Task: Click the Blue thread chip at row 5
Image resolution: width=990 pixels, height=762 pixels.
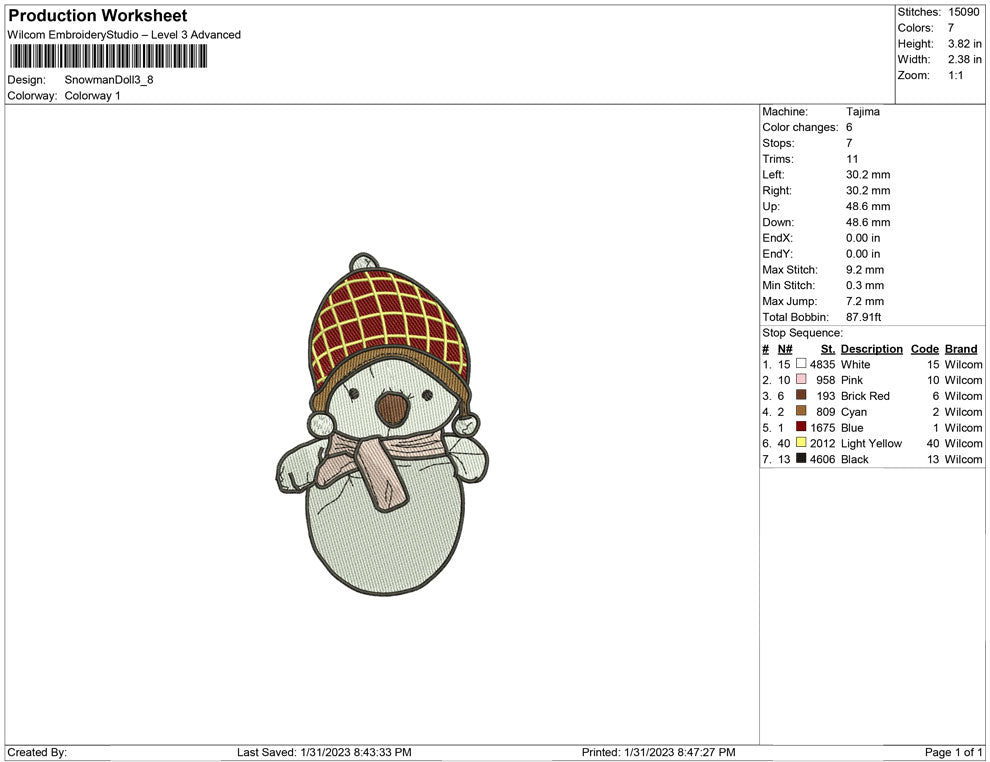Action: point(801,427)
